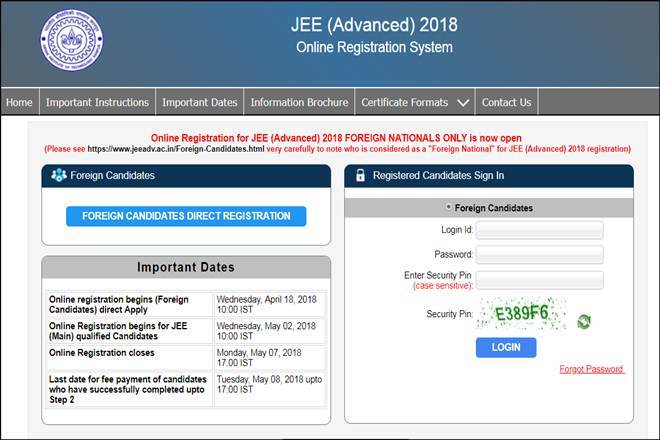This screenshot has height=440, width=660.
Task: Click the padlock icon beside Sign In
Action: (x=360, y=175)
